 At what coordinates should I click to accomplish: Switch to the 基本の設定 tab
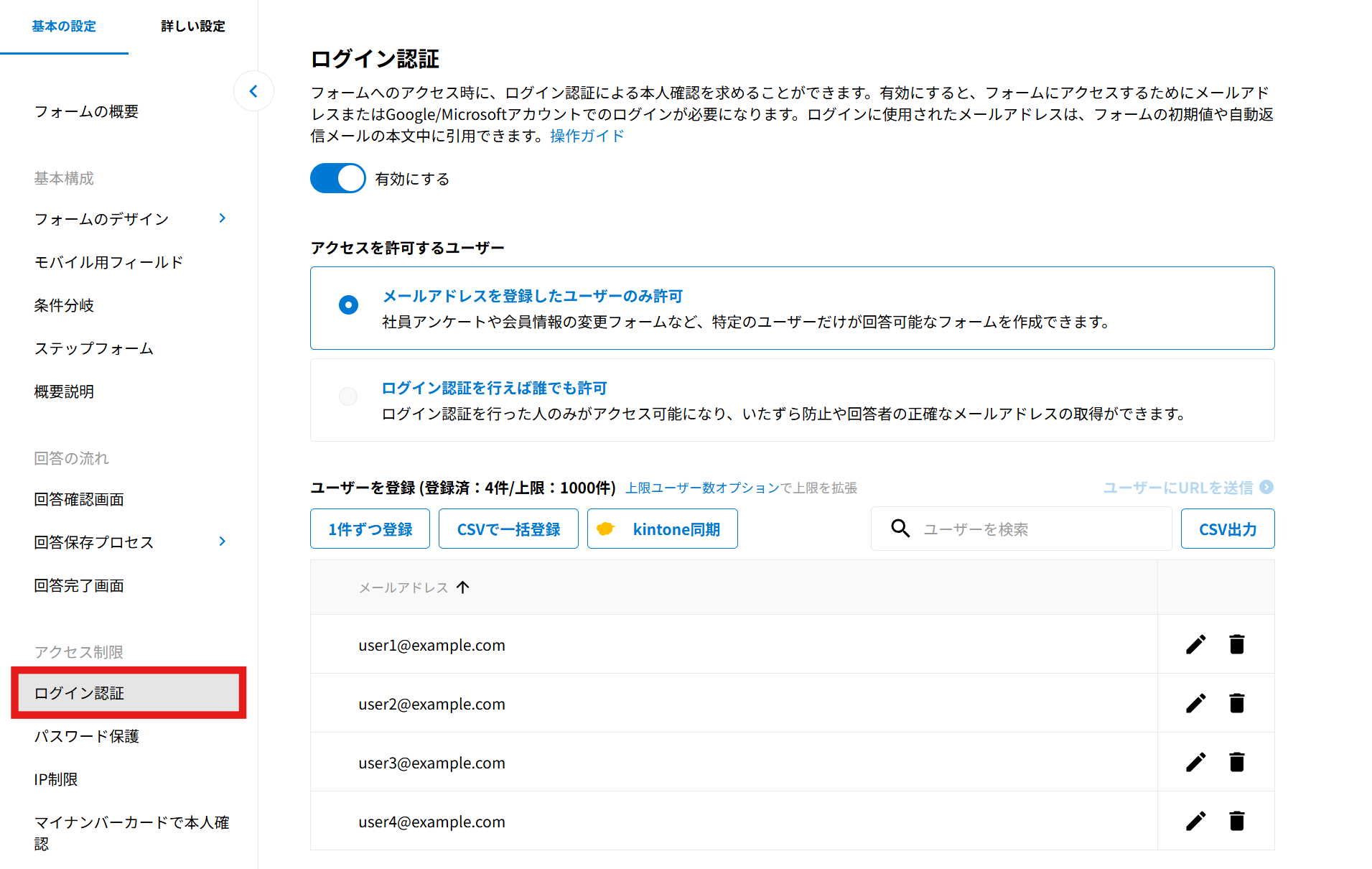pos(64,27)
